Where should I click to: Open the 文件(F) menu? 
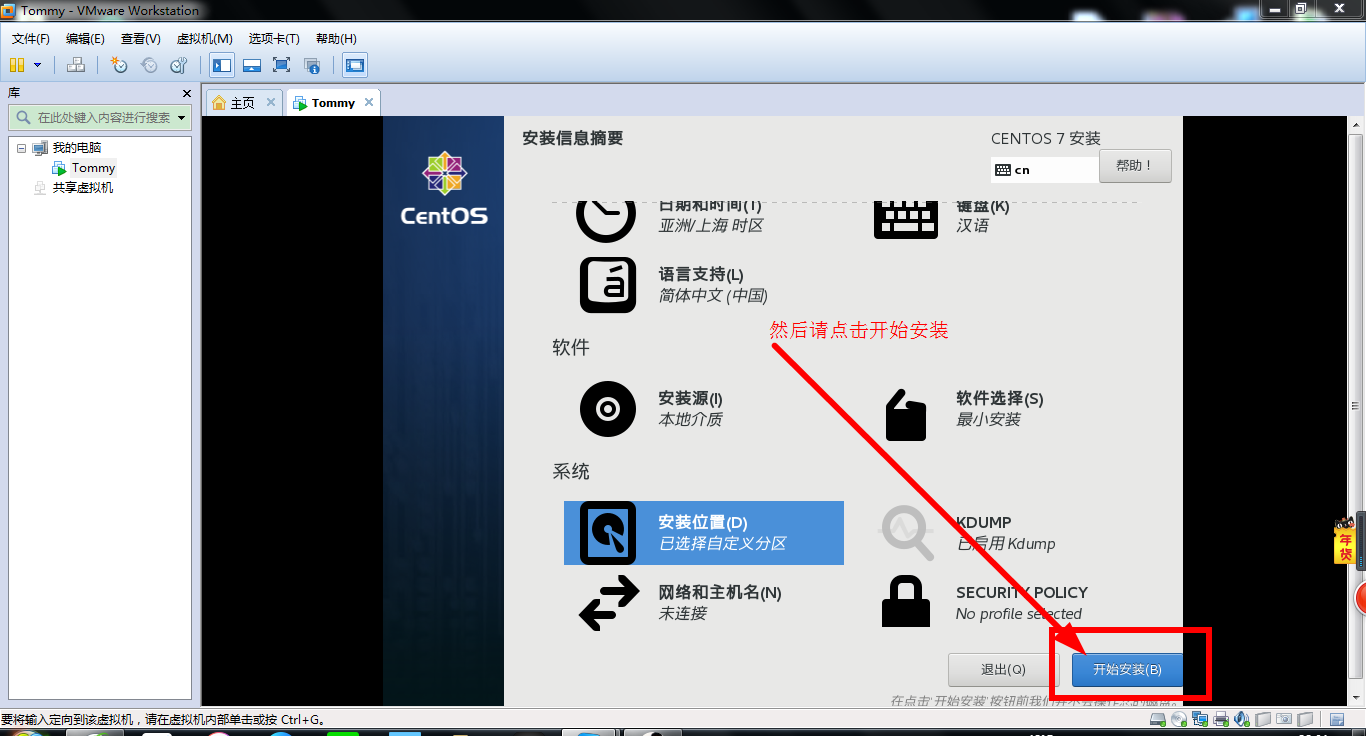tap(31, 39)
